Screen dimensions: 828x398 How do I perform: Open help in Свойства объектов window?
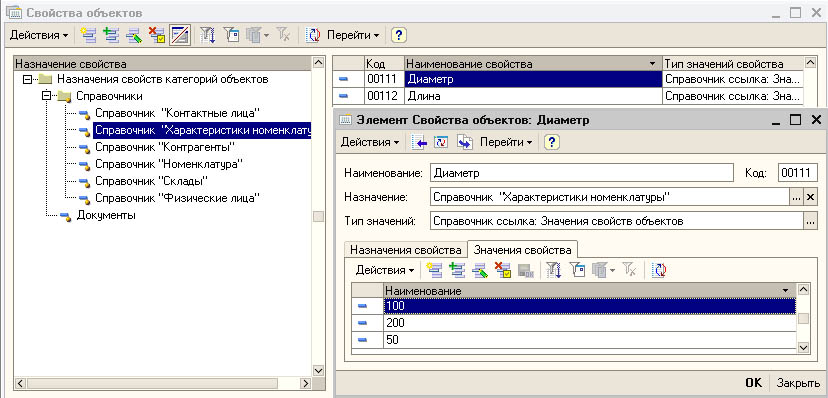tap(399, 35)
